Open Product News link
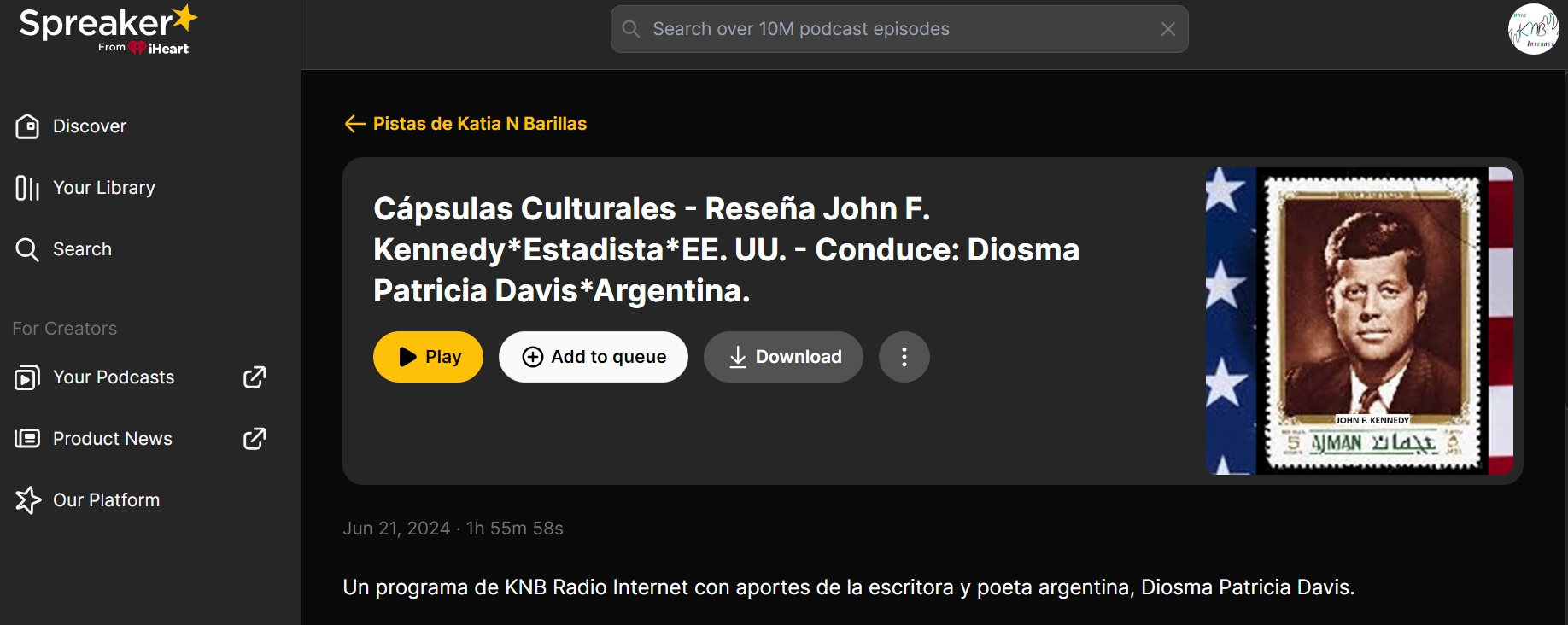 (113, 439)
